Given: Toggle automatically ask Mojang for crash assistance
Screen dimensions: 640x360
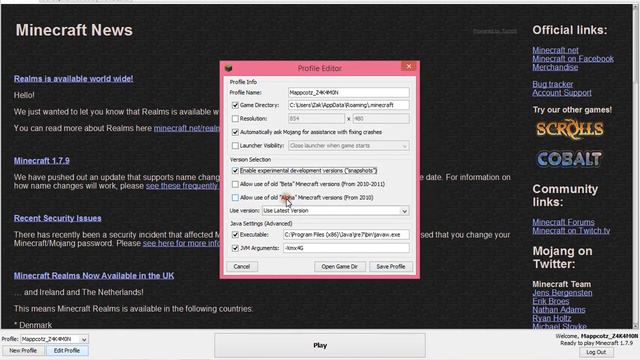Looking at the screenshot, I should [x=235, y=132].
